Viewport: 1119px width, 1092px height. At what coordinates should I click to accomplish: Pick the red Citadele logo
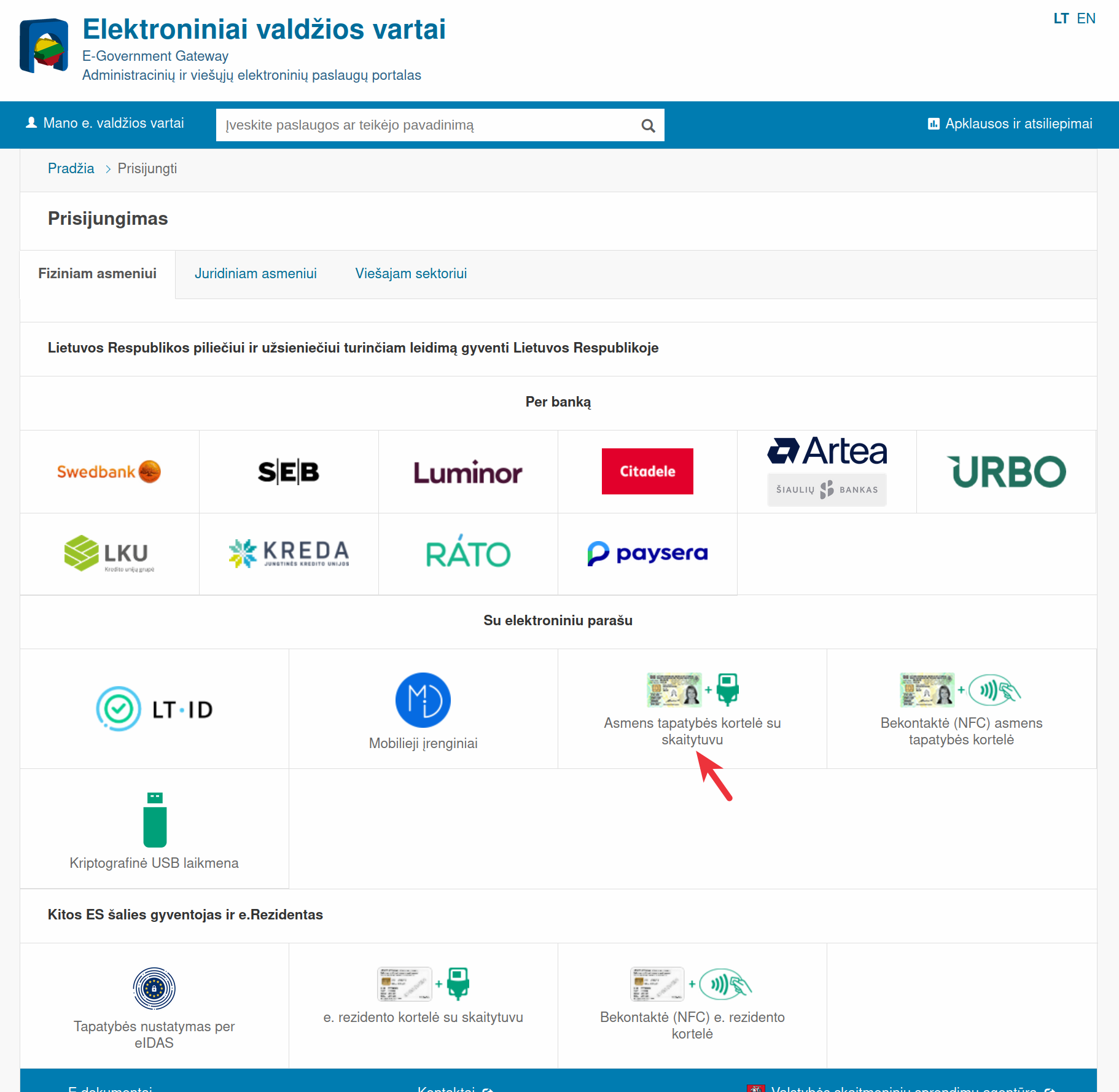coord(647,472)
